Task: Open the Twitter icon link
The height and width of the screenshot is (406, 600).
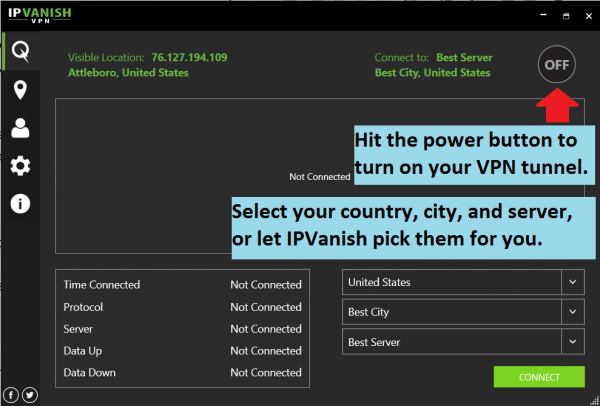Action: (x=30, y=395)
